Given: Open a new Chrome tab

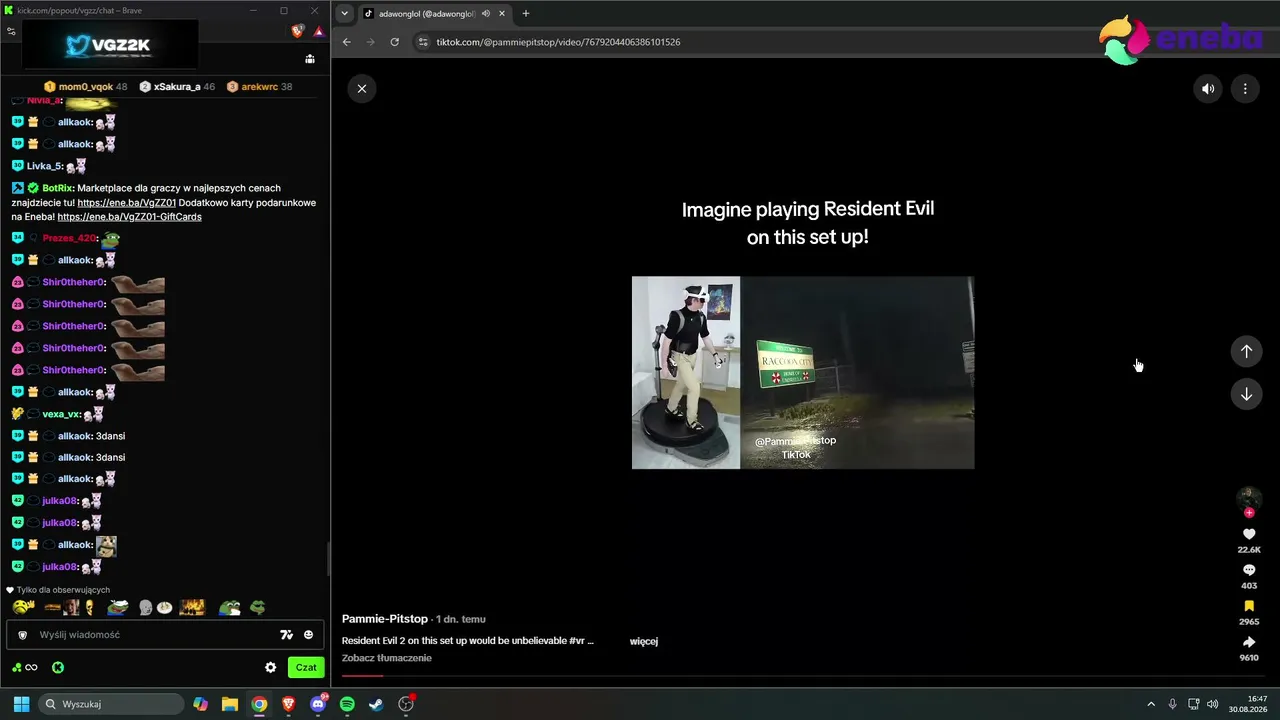Looking at the screenshot, I should click(526, 14).
